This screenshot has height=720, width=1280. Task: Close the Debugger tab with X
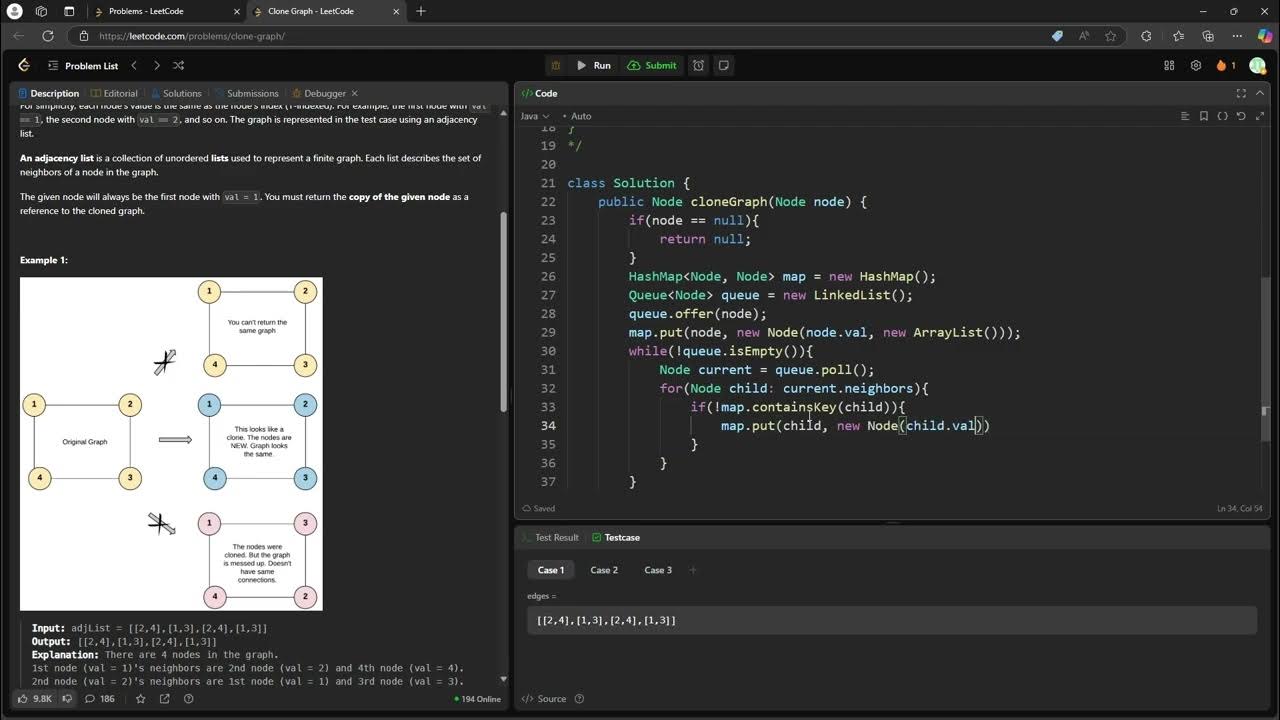coord(355,93)
